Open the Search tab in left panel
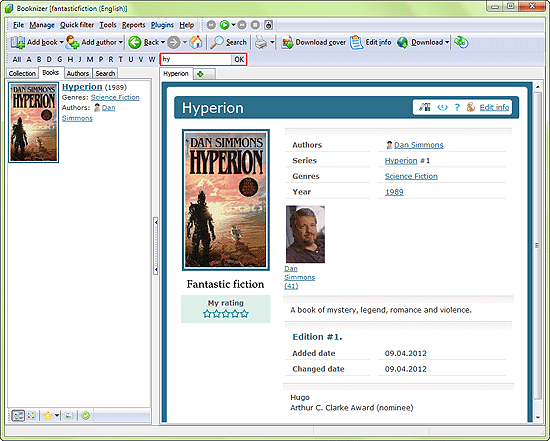Viewport: 550px width, 441px height. coord(105,73)
